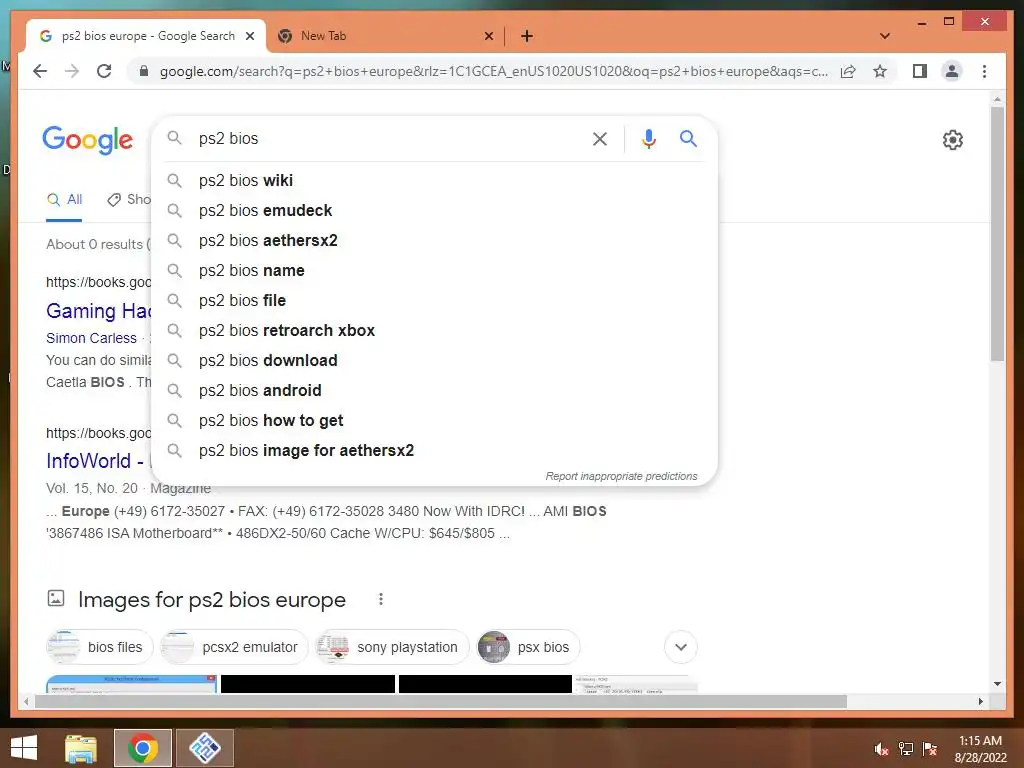The width and height of the screenshot is (1024, 768).
Task: Choose suggestion ps2 bios aethersx2
Action: click(434, 240)
